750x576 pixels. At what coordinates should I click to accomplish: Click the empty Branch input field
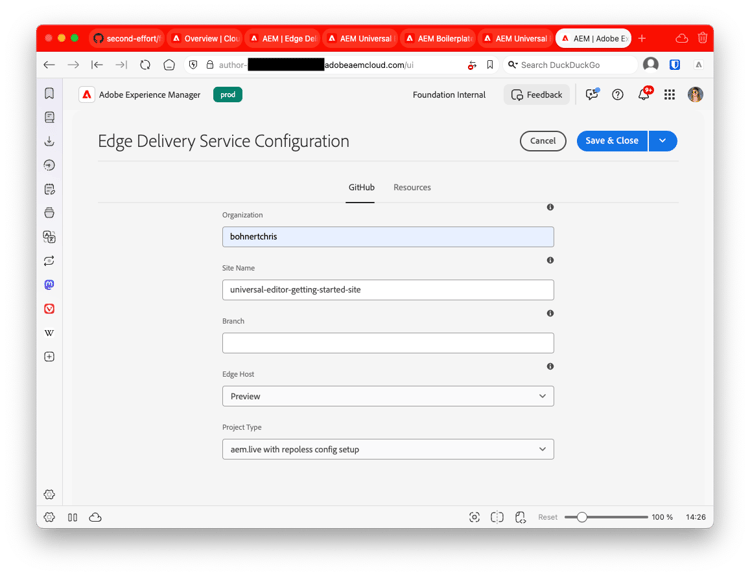(x=388, y=343)
